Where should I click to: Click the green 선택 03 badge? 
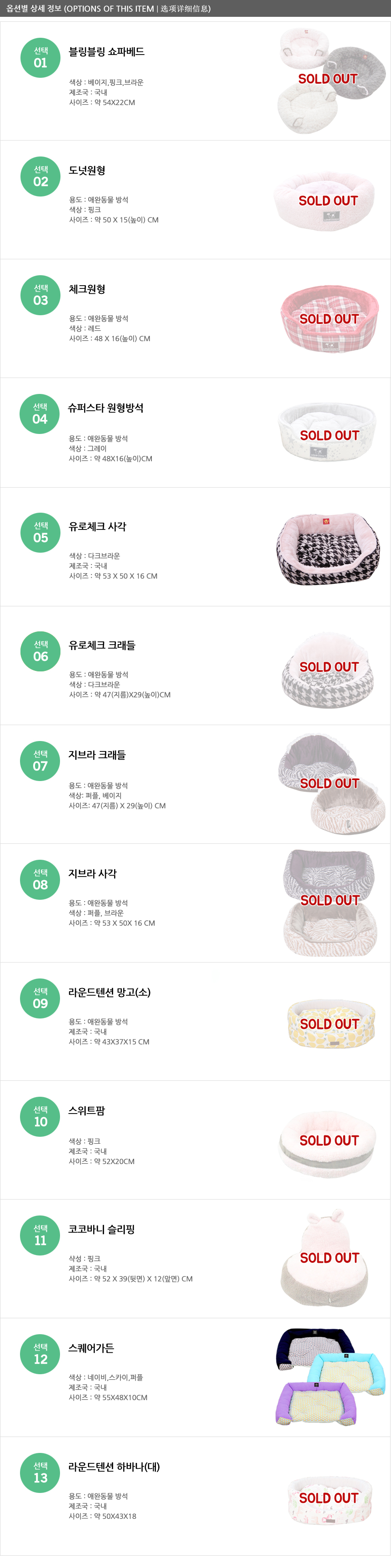pyautogui.click(x=40, y=295)
